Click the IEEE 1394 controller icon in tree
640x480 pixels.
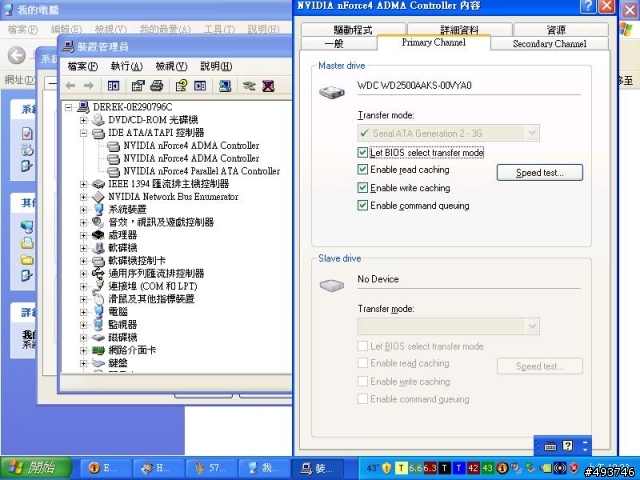[98, 184]
